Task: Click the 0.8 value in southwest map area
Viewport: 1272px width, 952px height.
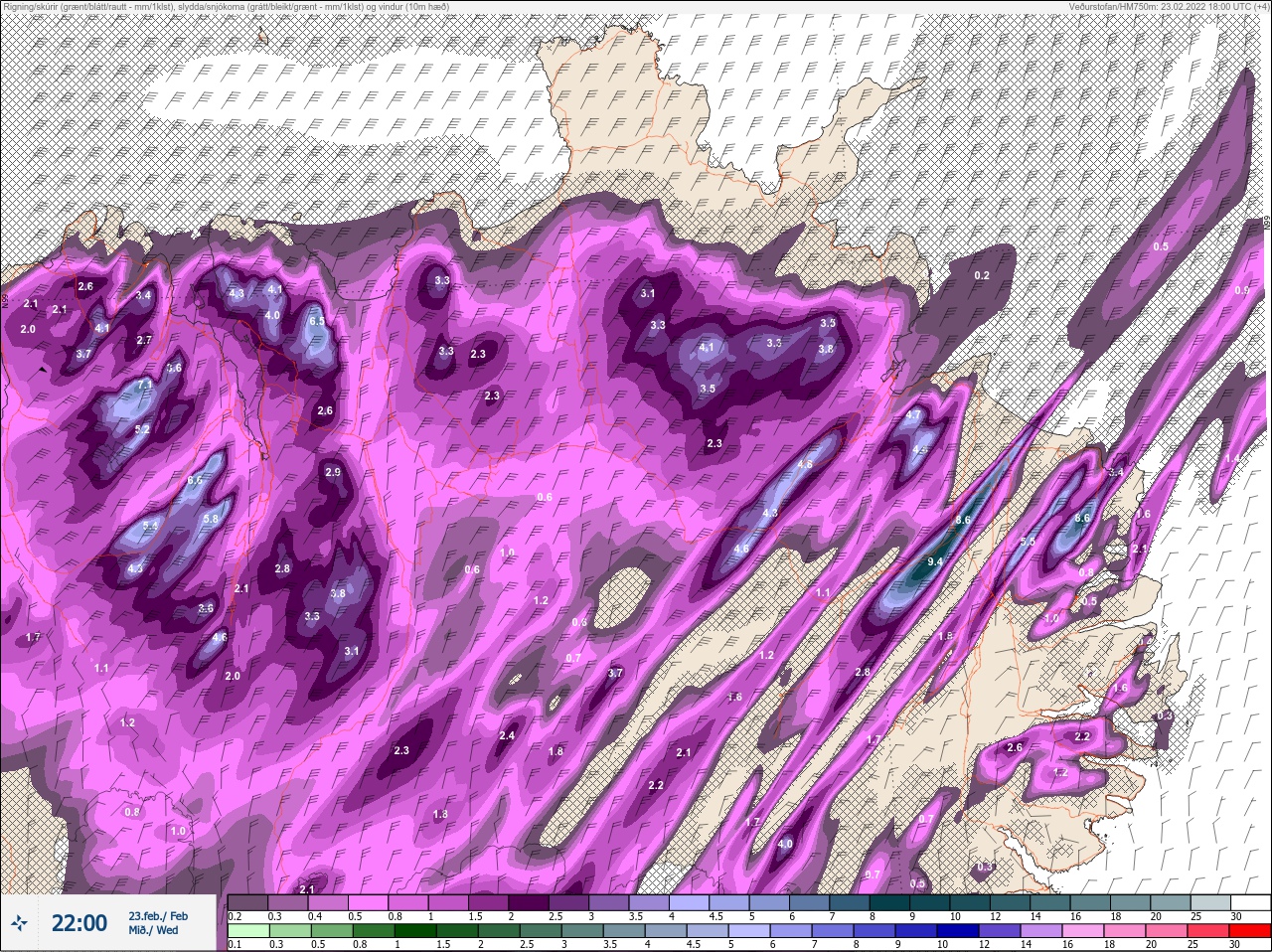Action: 132,813
